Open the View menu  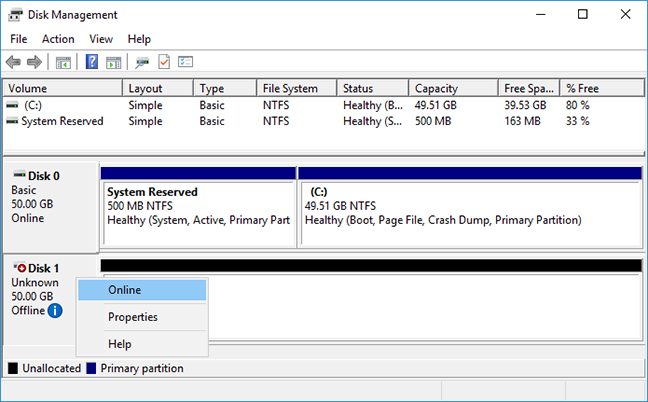(101, 39)
